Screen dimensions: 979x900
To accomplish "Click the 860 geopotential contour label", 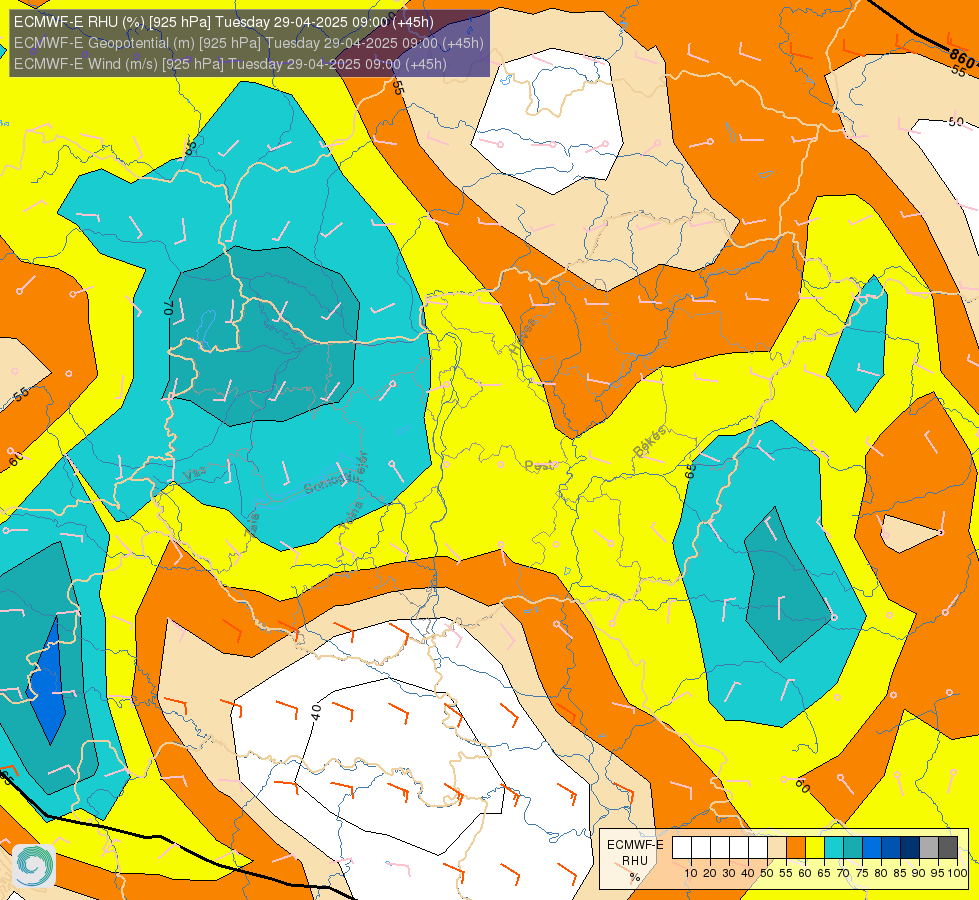I will pos(962,58).
